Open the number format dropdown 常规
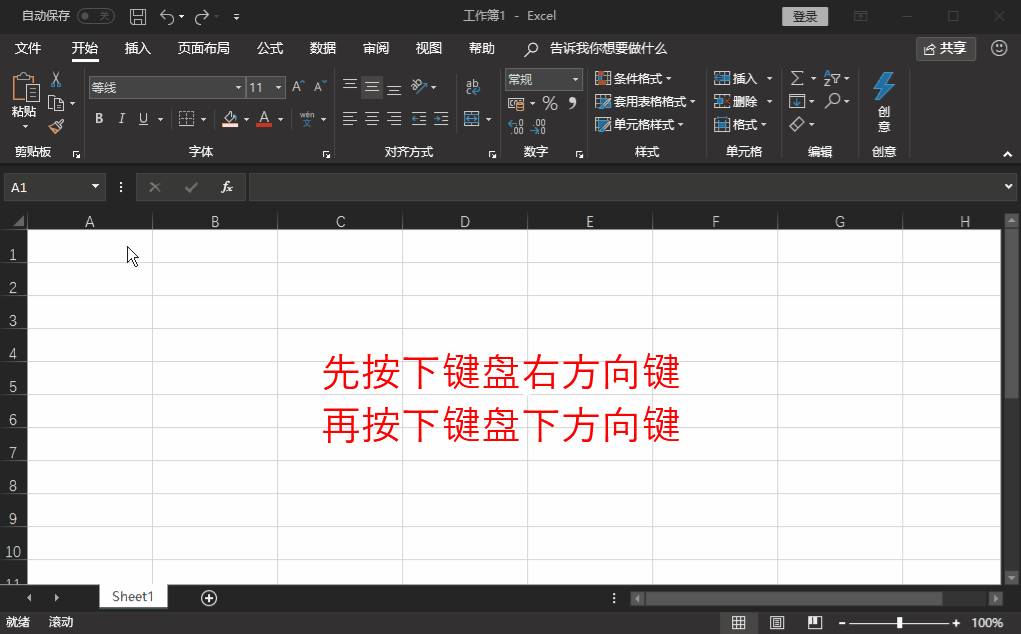 tap(576, 79)
